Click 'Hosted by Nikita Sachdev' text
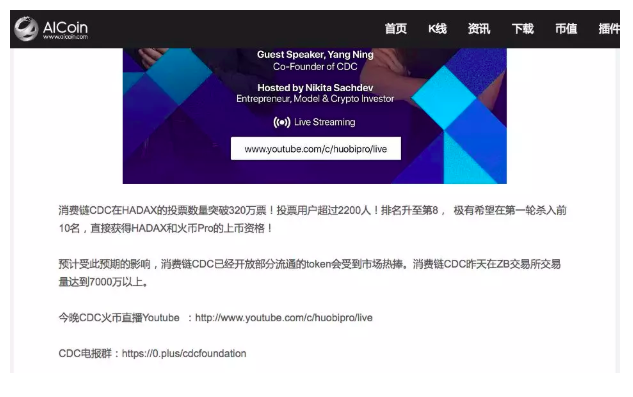The image size is (633, 397). 315,88
